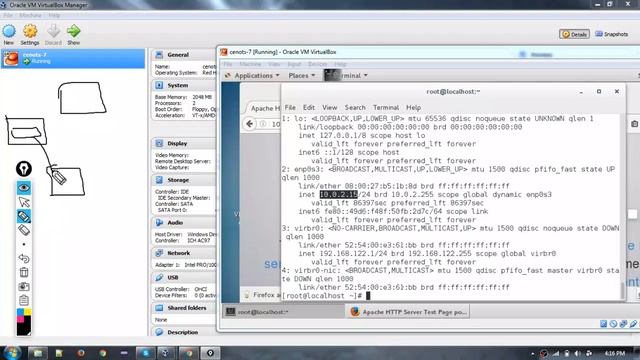Open the terminal's Terminal menu
Viewport: 640px width, 360px height.
click(386, 107)
